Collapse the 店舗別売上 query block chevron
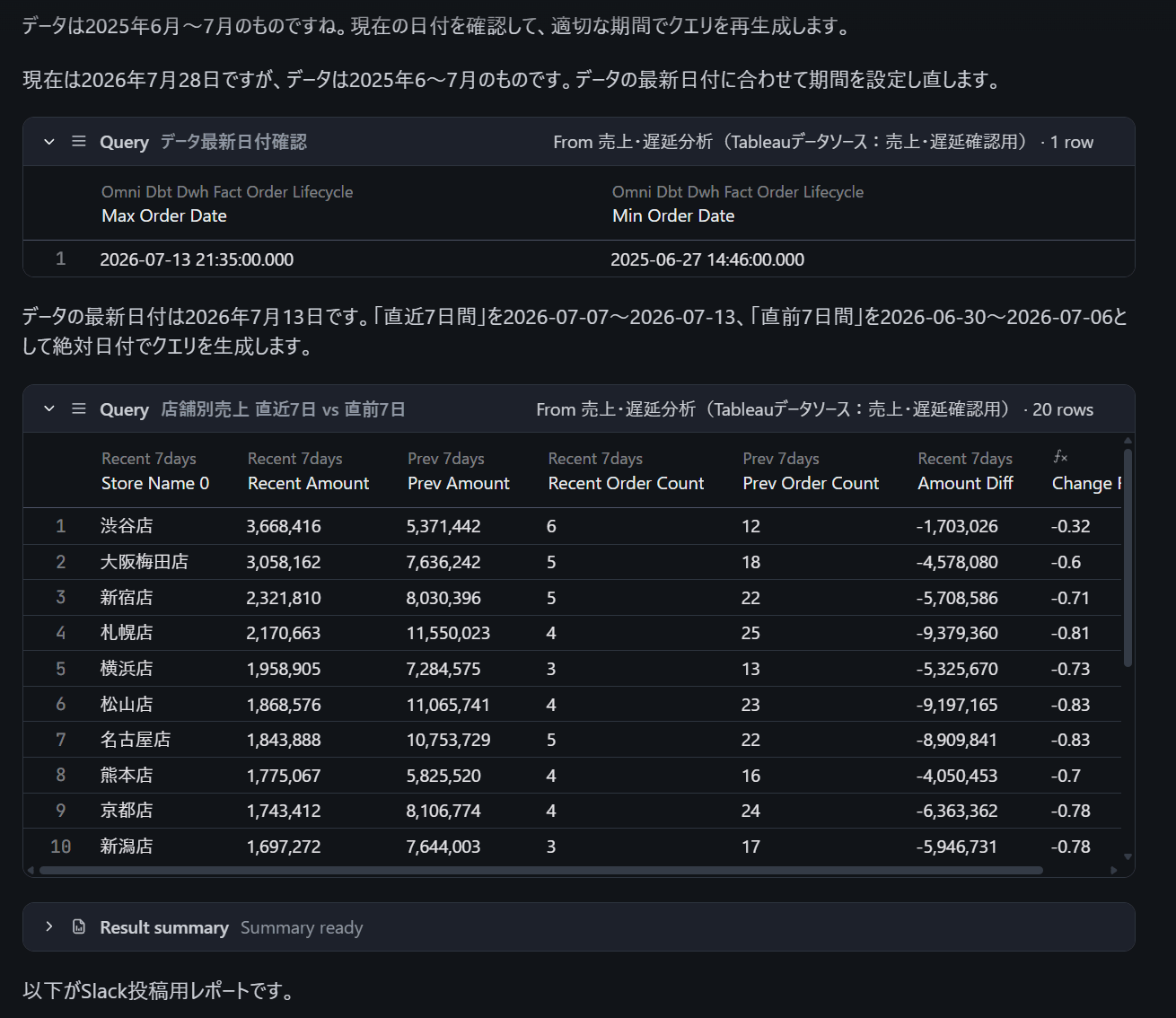 49,409
